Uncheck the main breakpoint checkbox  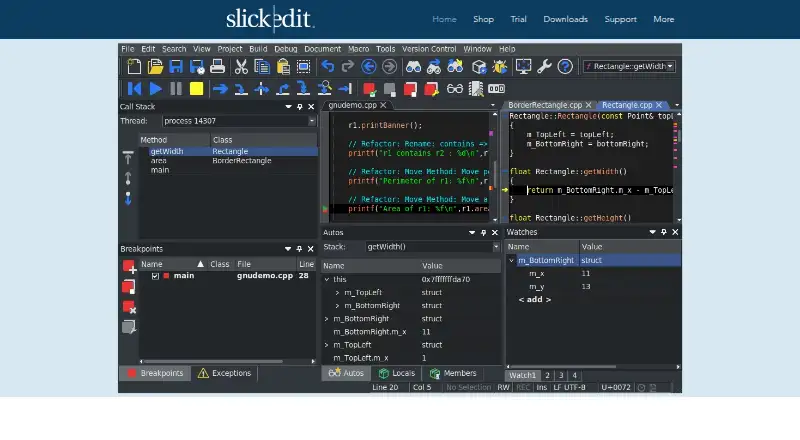155,276
